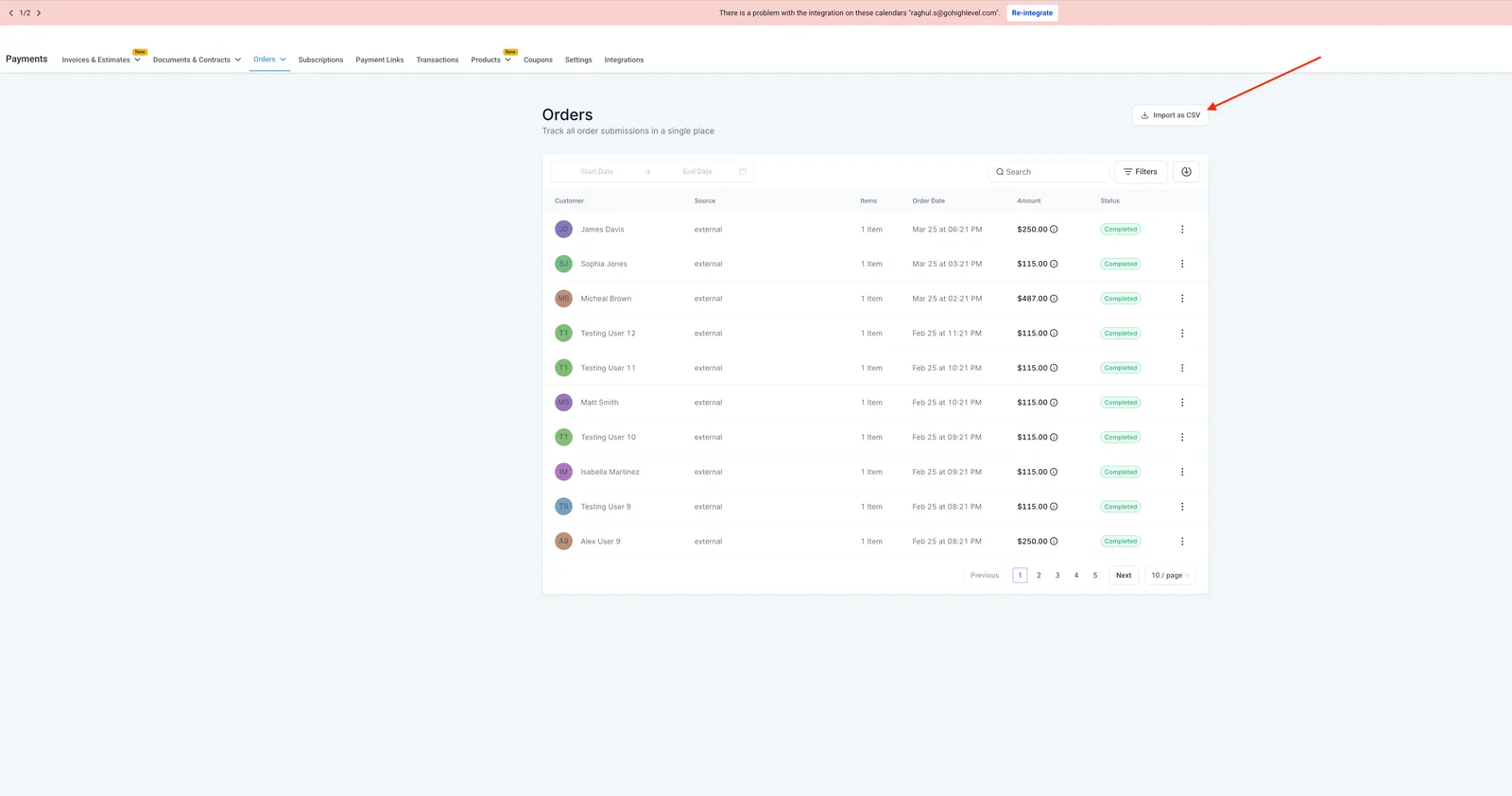Open three-dot menu for Alex User 9
The image size is (1512, 796).
[x=1182, y=542]
